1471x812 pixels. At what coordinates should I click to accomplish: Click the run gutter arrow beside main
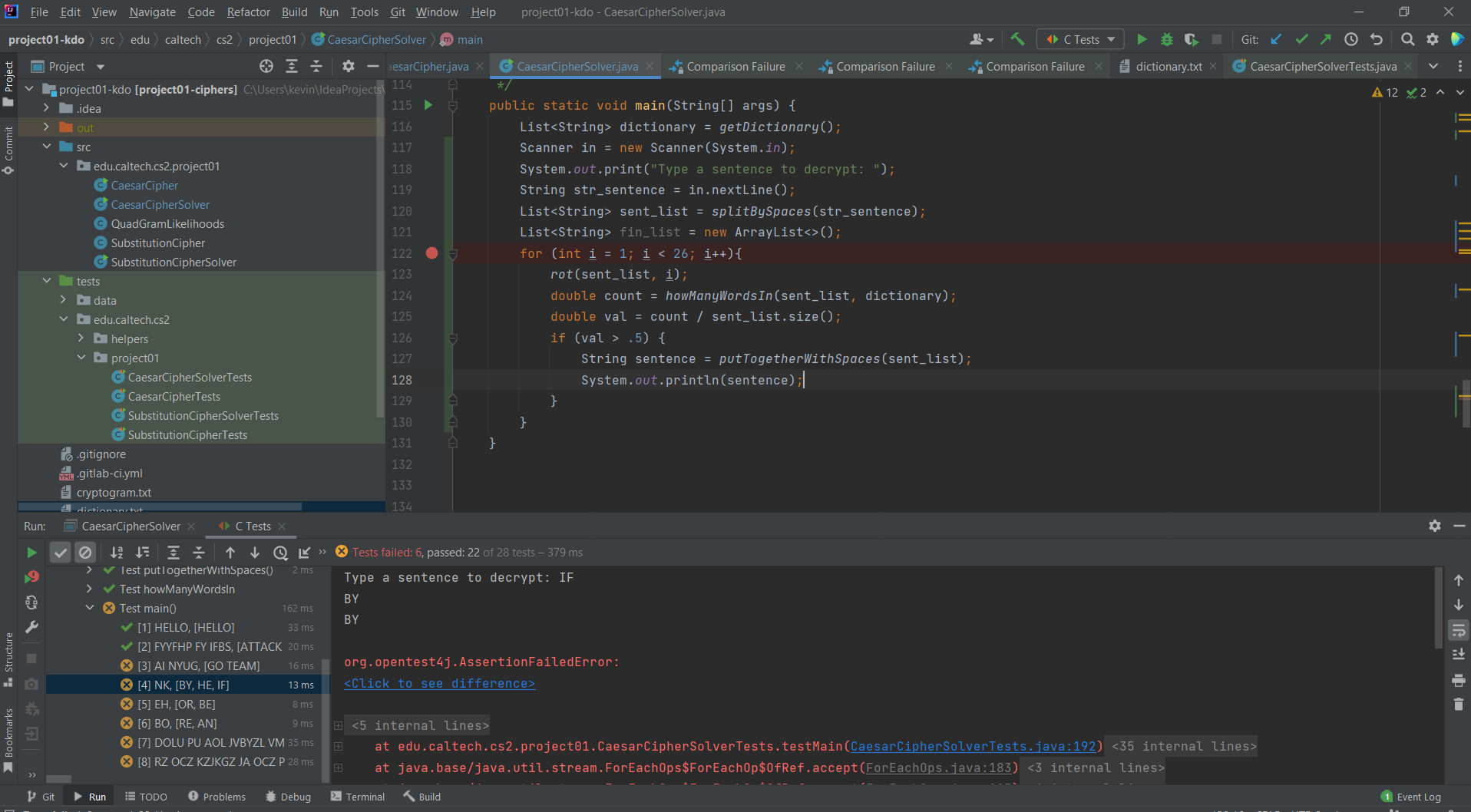point(428,105)
